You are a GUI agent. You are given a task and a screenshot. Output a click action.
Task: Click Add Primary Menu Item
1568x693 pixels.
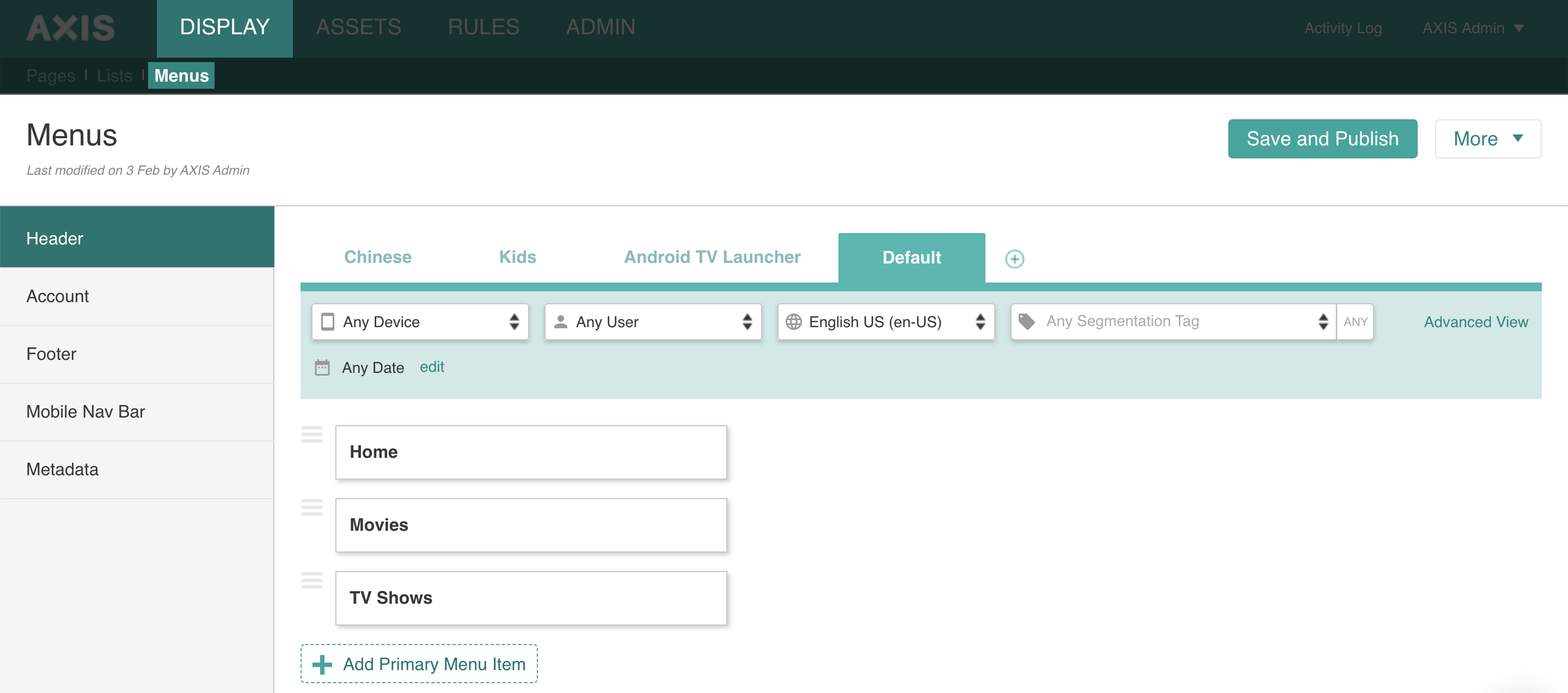point(419,664)
